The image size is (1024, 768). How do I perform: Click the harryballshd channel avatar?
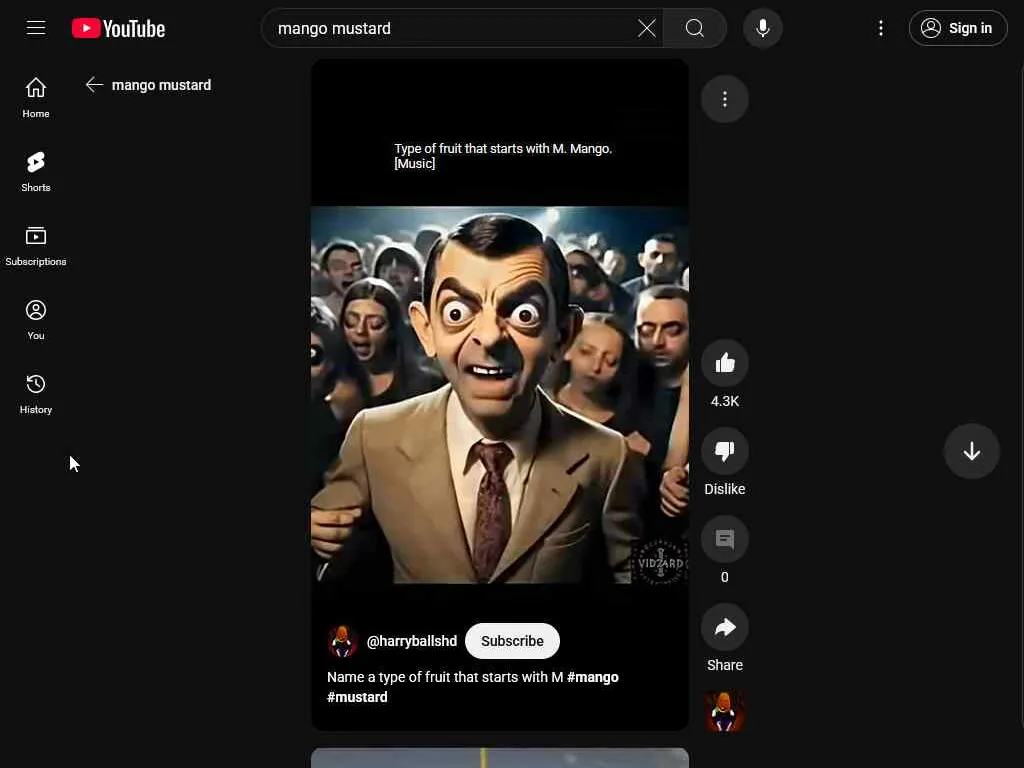(x=342, y=641)
